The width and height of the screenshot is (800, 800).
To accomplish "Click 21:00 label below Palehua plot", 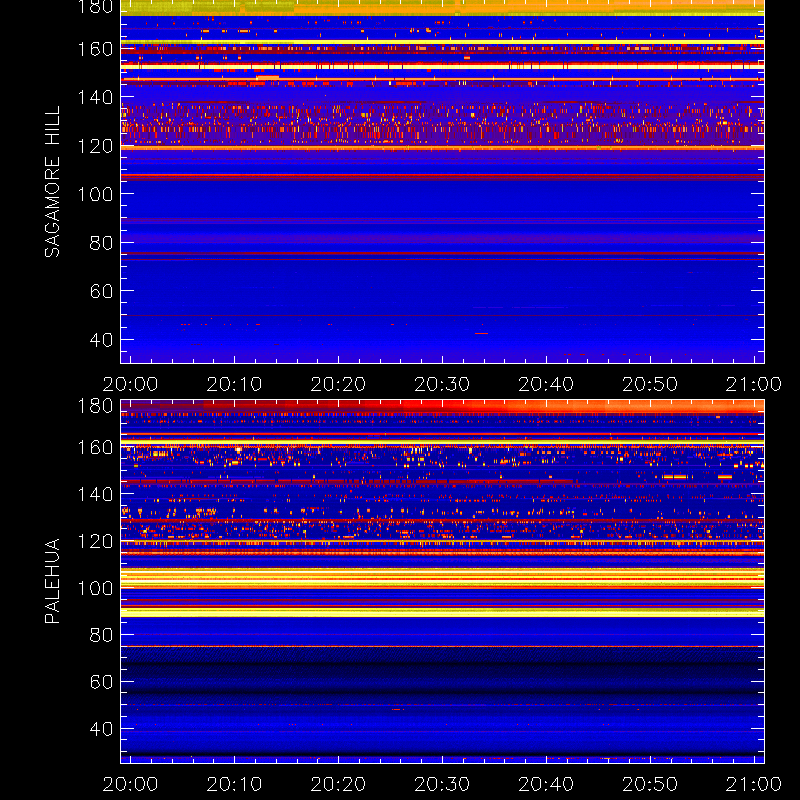I will point(754,784).
